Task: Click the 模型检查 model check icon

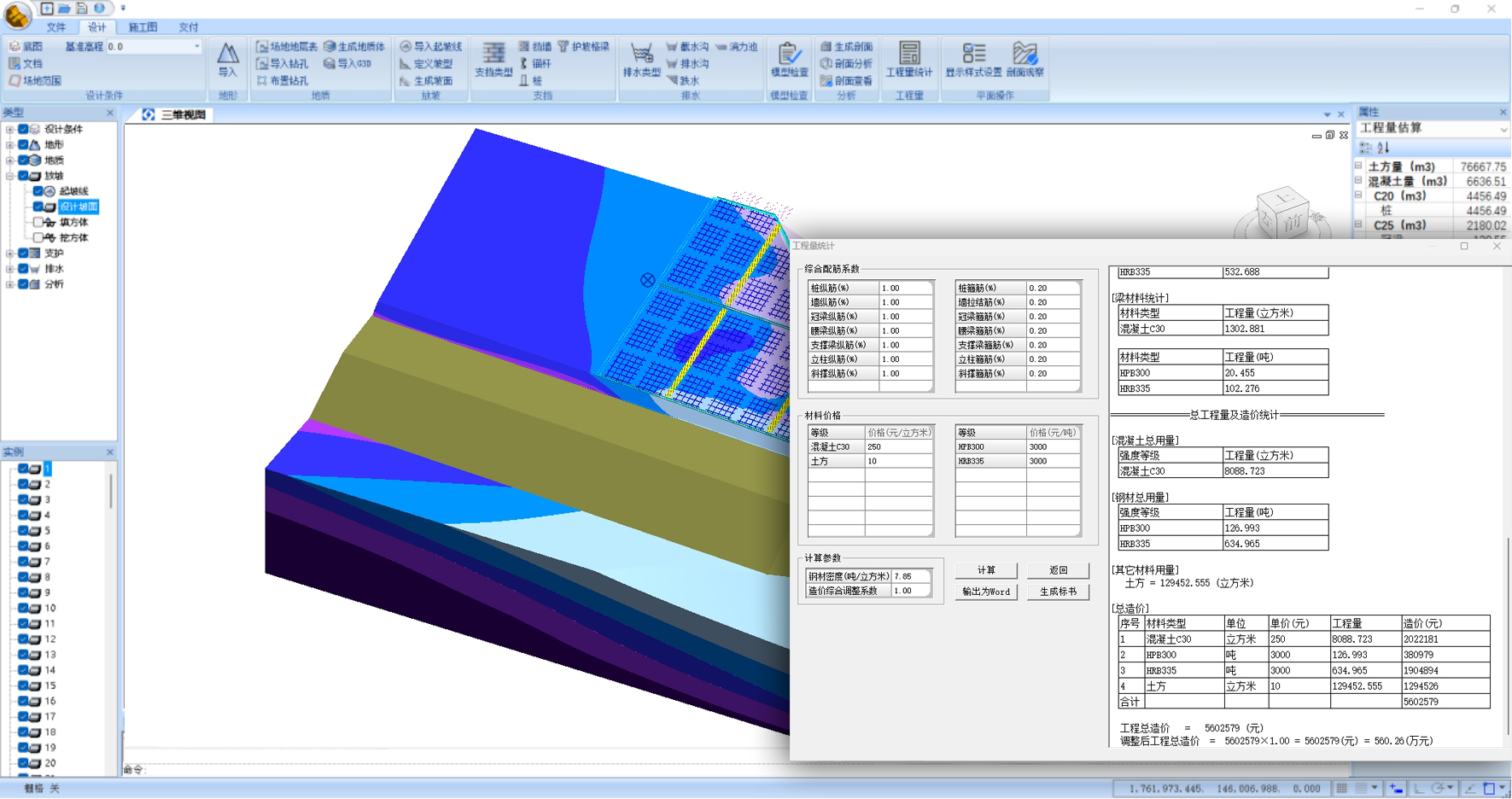Action: (789, 61)
